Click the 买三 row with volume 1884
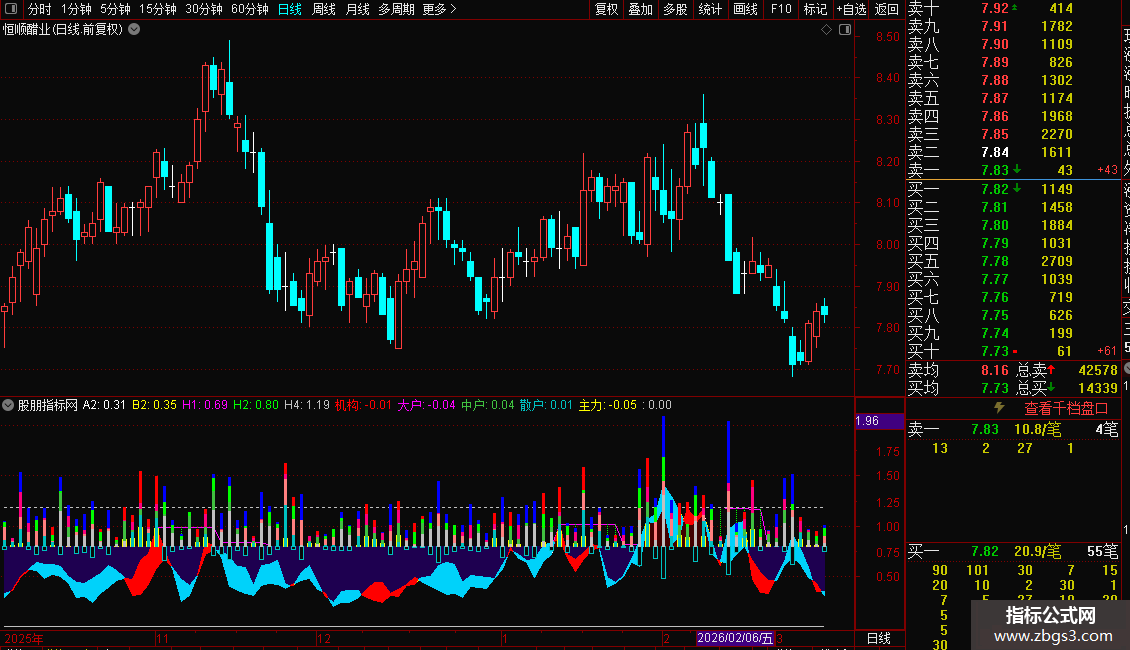 (x=1013, y=225)
